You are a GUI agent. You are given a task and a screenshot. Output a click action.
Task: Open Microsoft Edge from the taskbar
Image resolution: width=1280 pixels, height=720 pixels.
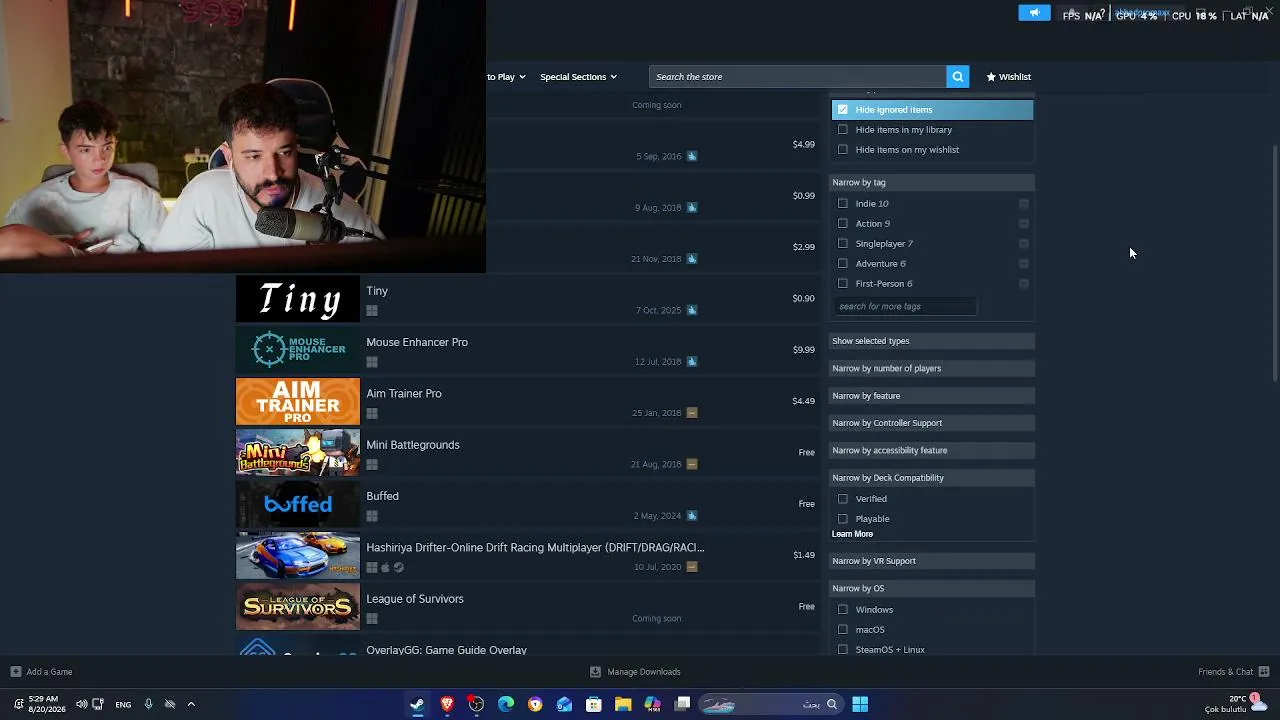point(506,704)
